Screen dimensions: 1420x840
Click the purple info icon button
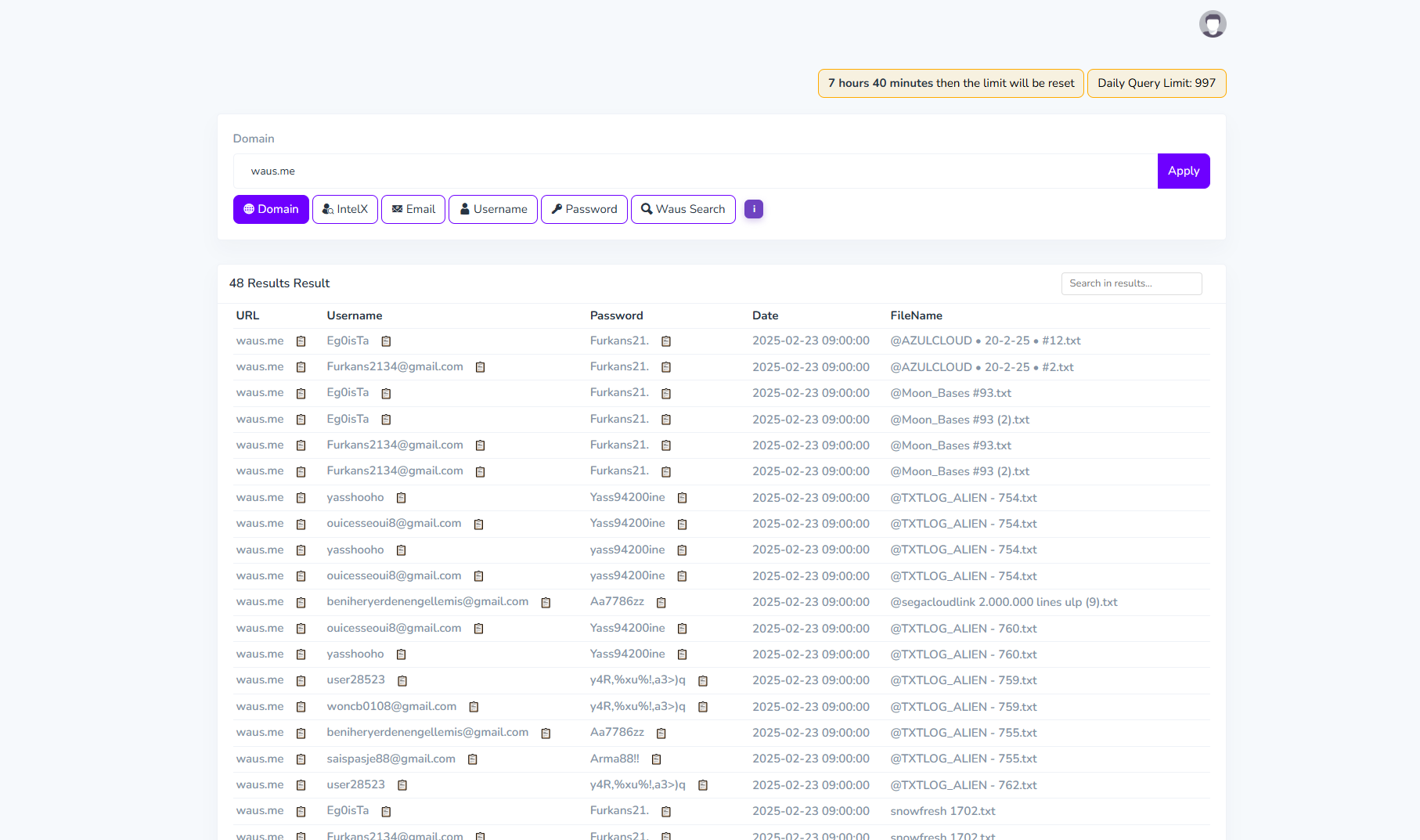click(754, 209)
